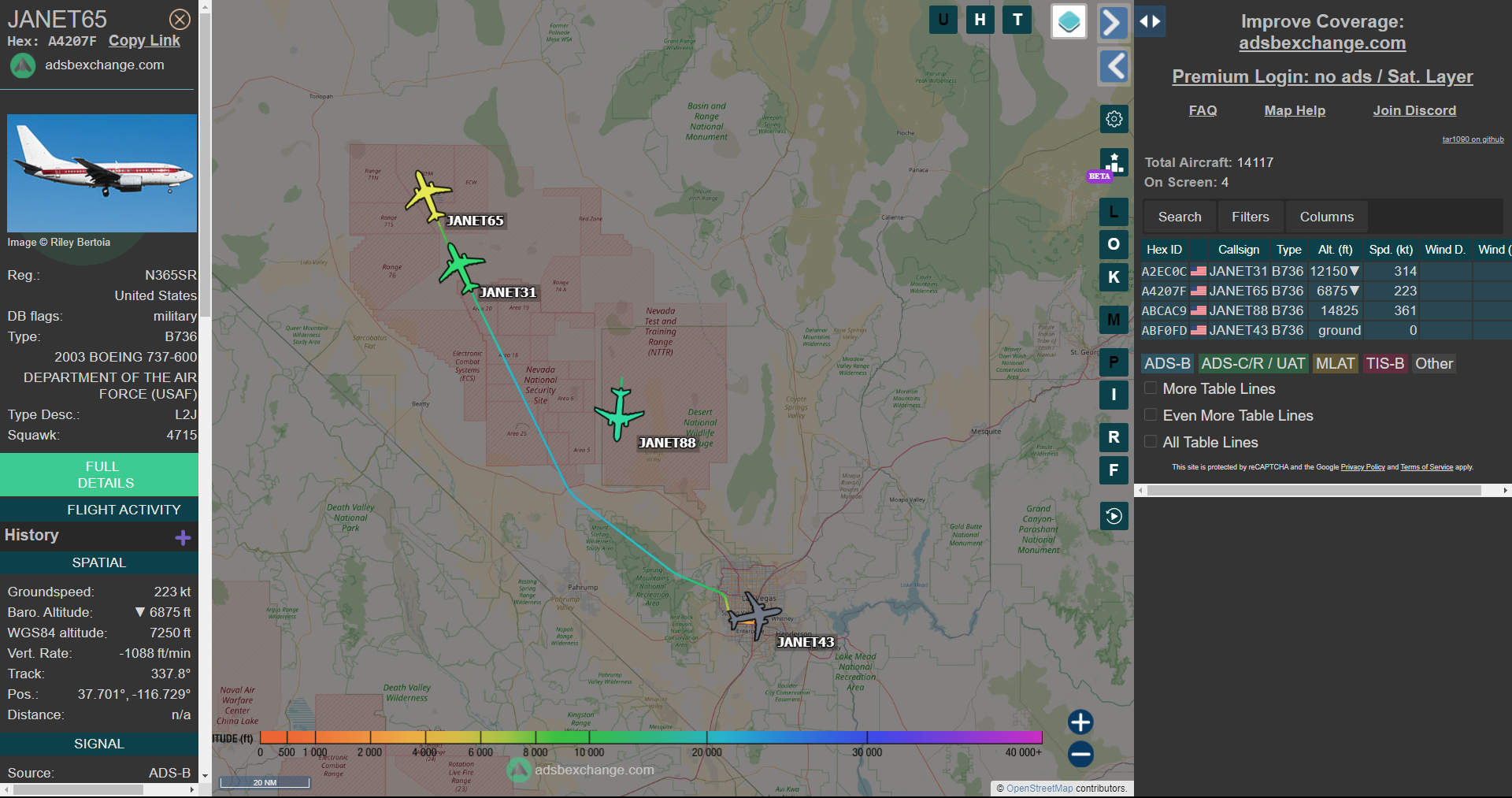
Task: Click the K map option button
Action: tap(1114, 277)
